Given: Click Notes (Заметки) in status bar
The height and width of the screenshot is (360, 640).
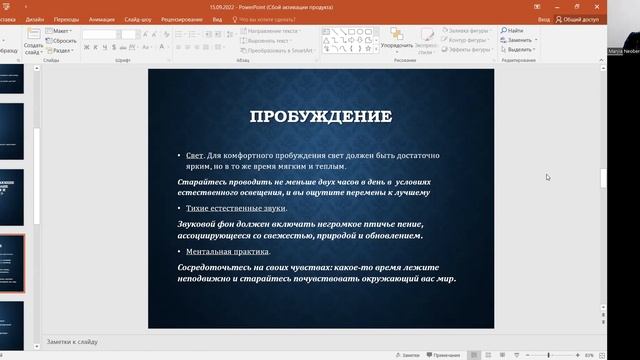Looking at the screenshot, I should 408,356.
